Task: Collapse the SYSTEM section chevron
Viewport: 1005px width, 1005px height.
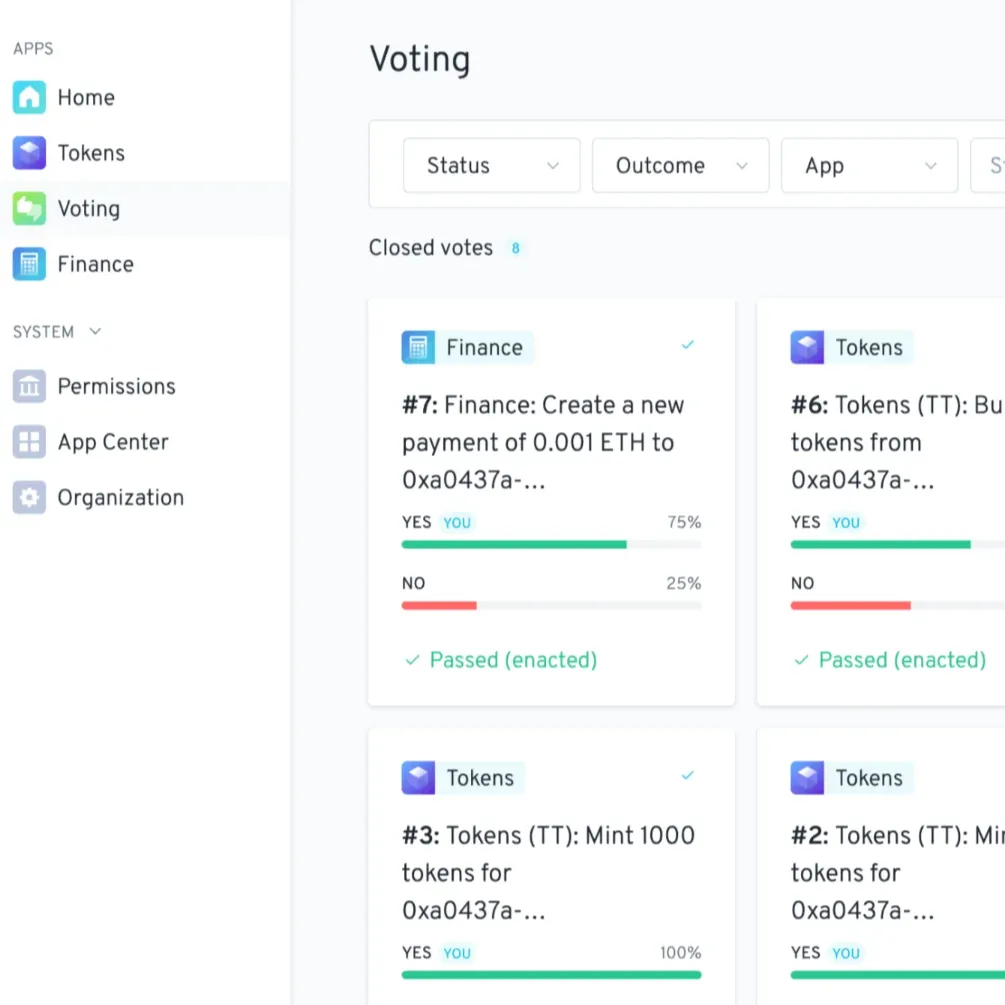Action: point(95,332)
